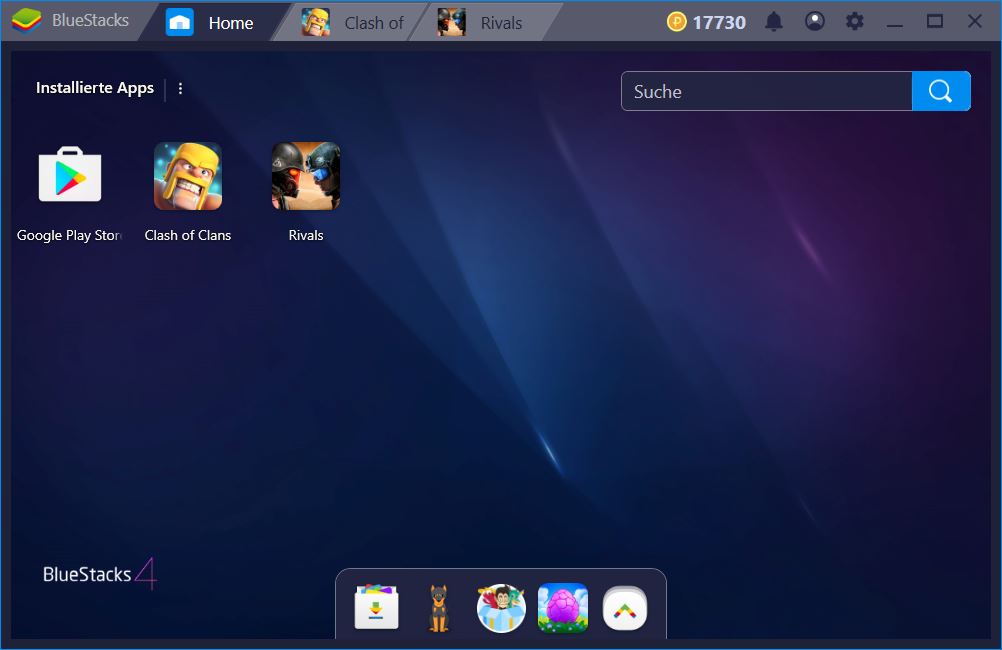Click the Clash of Clans label text
Image resolution: width=1002 pixels, height=650 pixels.
(188, 235)
